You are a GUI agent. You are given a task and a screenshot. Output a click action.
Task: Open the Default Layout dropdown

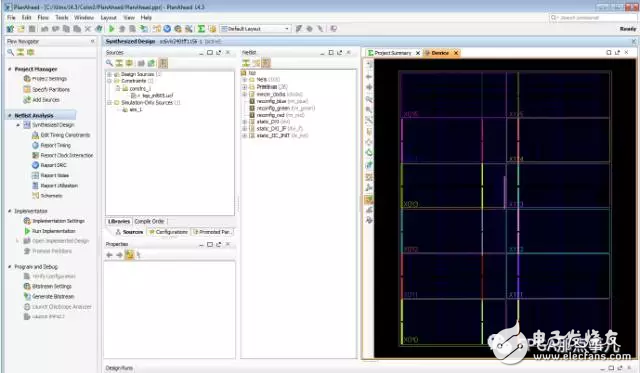pyautogui.click(x=255, y=29)
